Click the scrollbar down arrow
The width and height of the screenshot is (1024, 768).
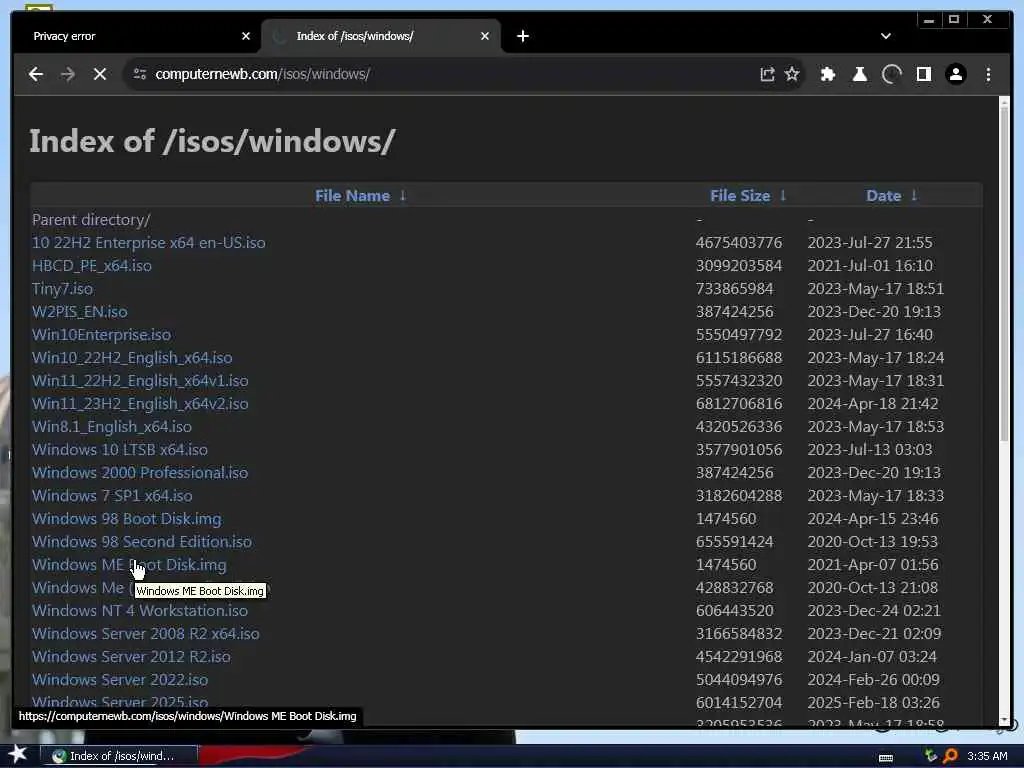[1004, 720]
